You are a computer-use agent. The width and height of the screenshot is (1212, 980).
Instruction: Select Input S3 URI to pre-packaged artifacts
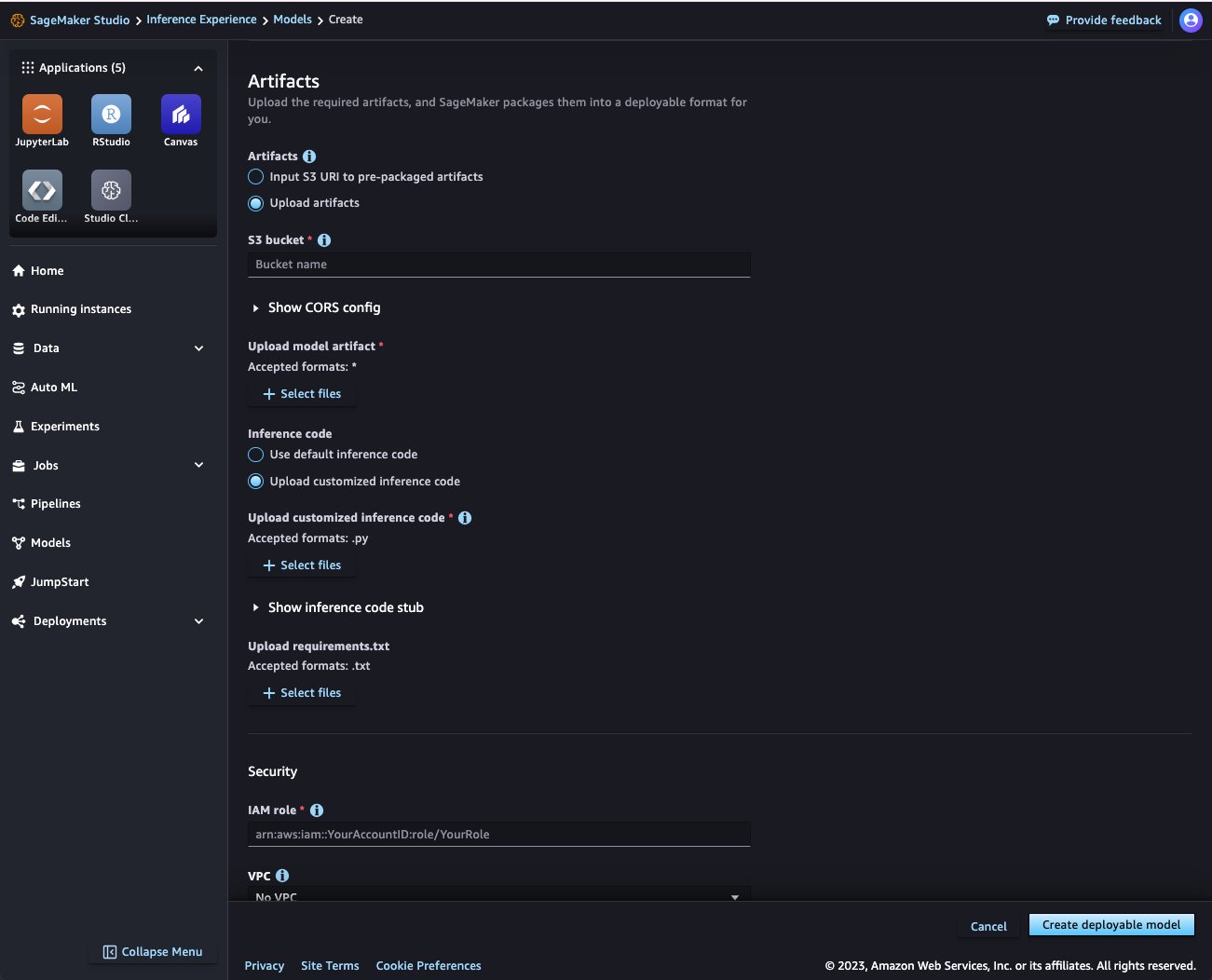point(256,177)
